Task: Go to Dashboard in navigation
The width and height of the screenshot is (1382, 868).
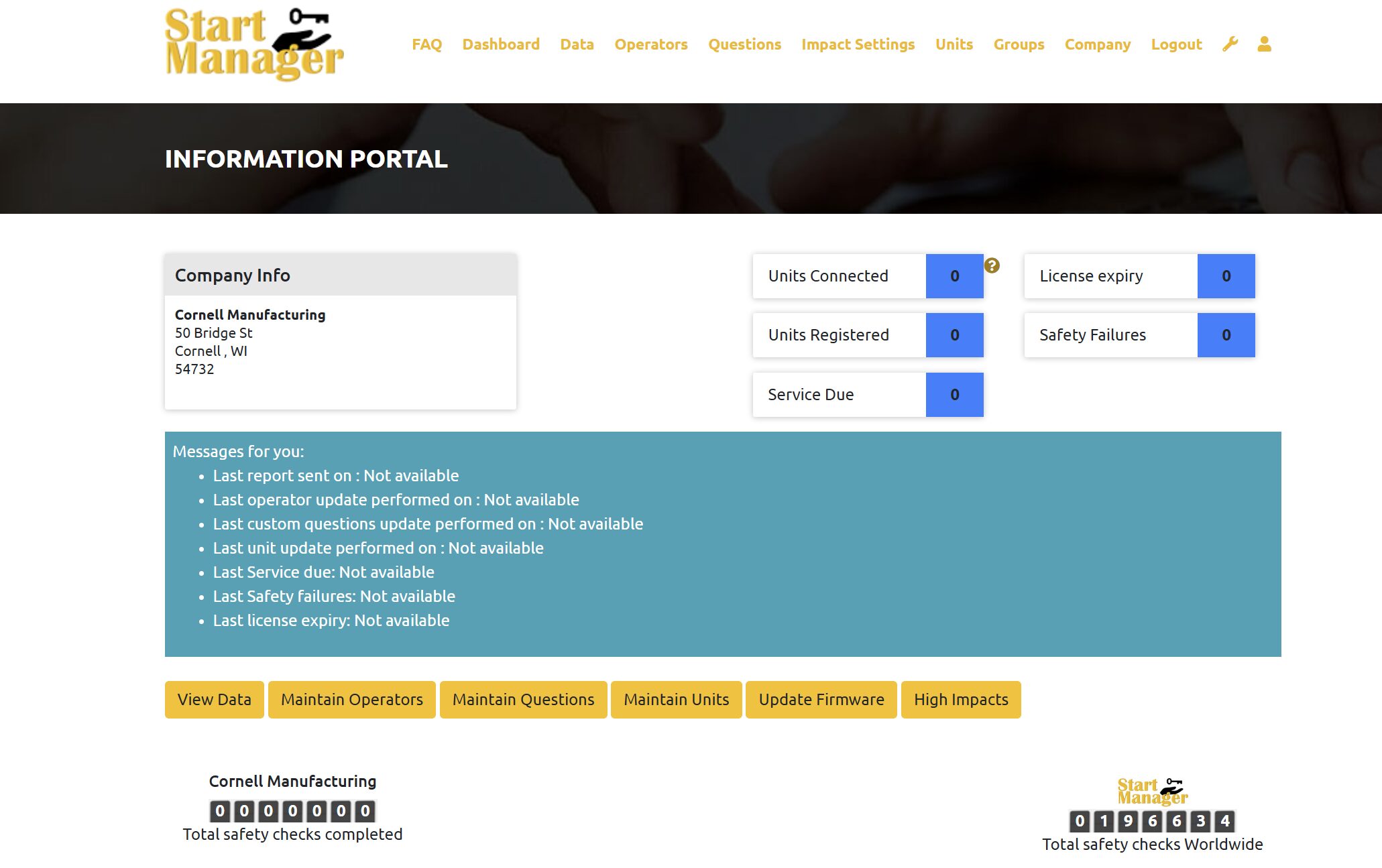Action: click(501, 44)
